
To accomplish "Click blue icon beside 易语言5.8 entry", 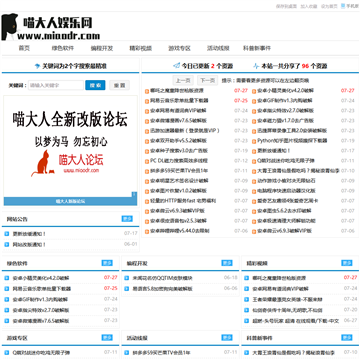I will click(127, 289).
